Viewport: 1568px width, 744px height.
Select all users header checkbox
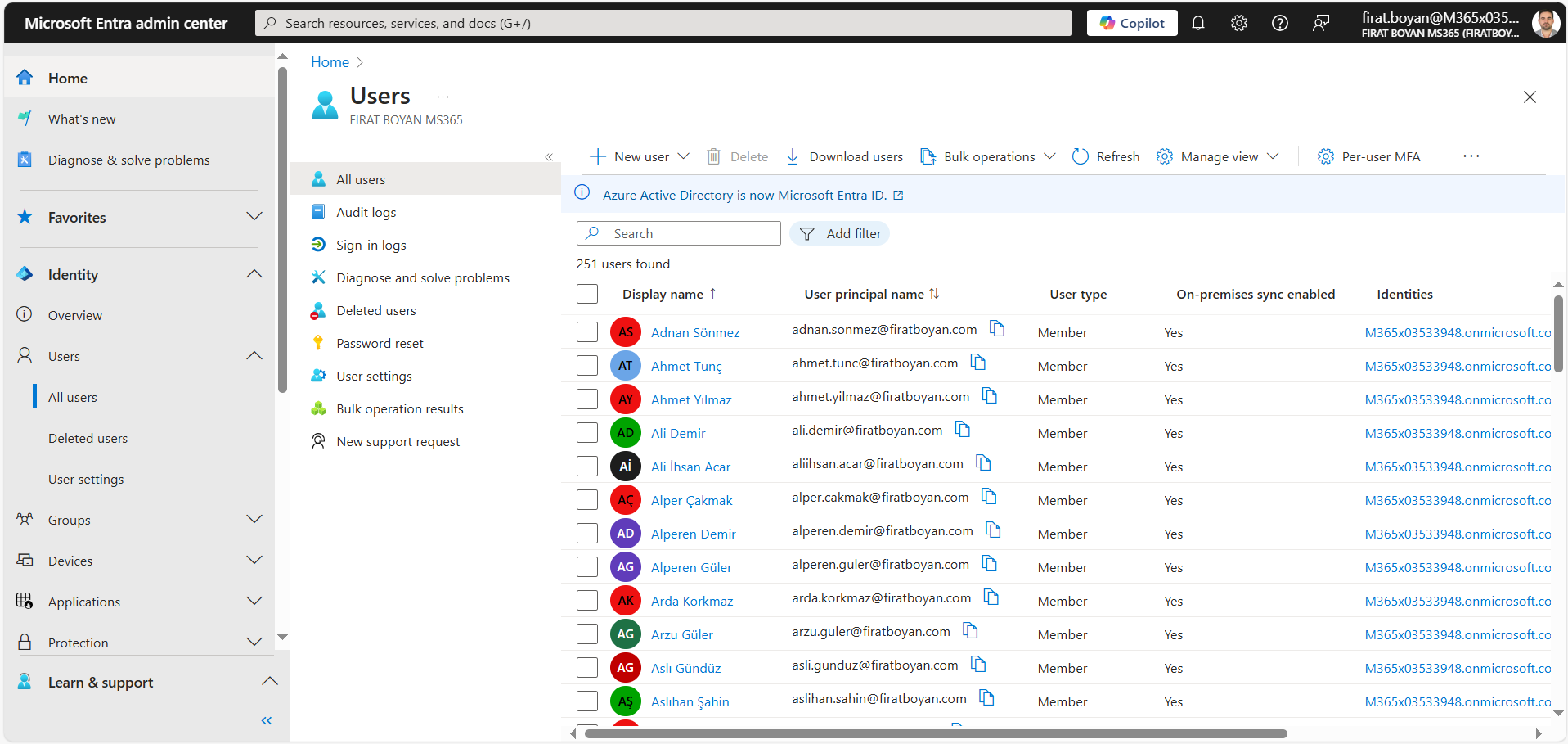click(587, 294)
